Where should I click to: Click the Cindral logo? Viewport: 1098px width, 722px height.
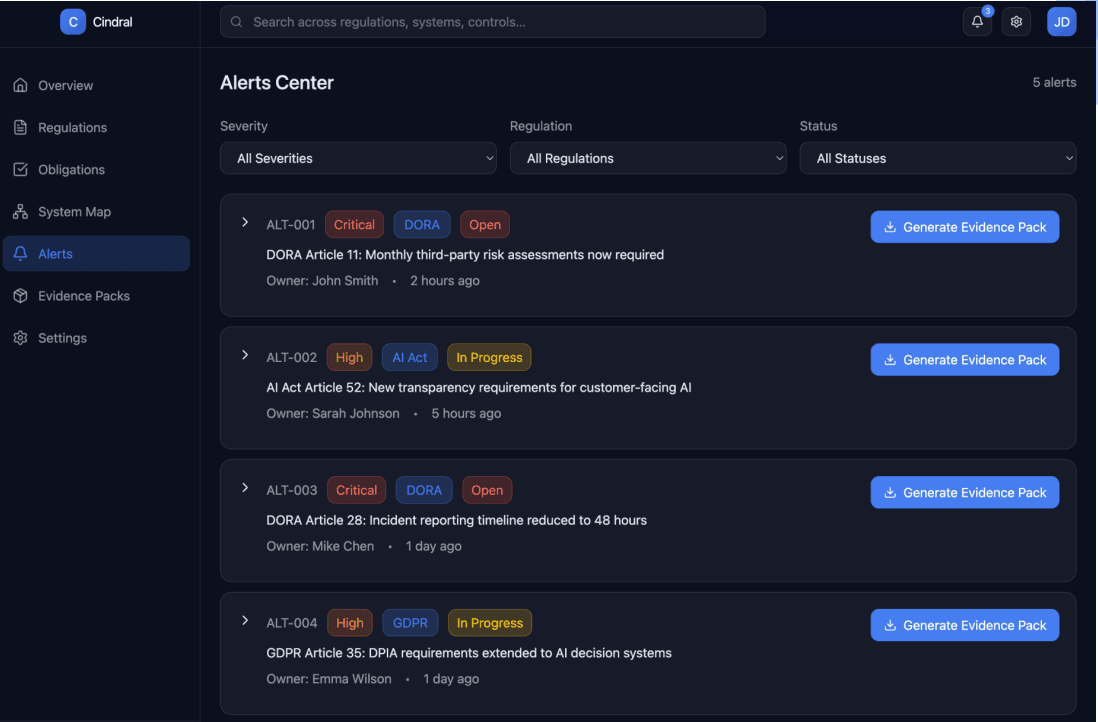(x=95, y=21)
